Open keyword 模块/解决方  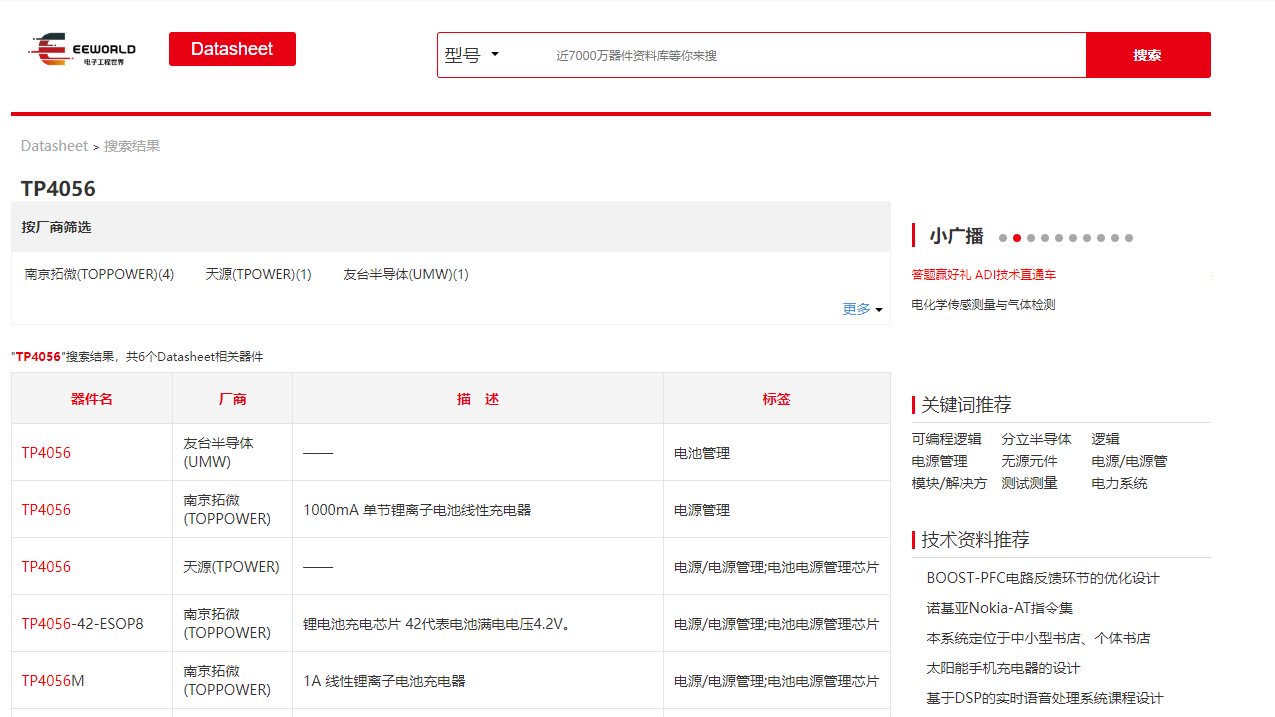[x=949, y=483]
